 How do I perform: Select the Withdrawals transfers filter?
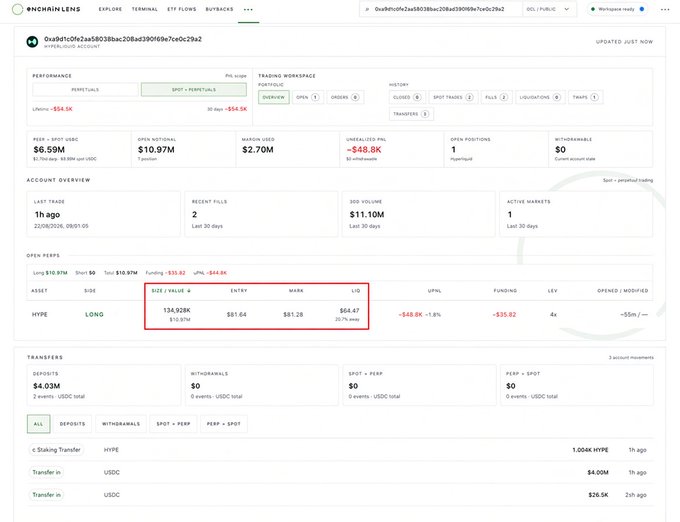pos(121,424)
